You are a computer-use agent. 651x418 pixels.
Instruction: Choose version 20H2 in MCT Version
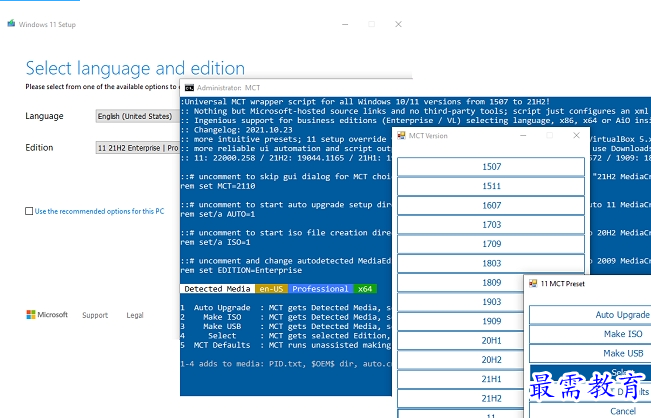click(x=461, y=360)
